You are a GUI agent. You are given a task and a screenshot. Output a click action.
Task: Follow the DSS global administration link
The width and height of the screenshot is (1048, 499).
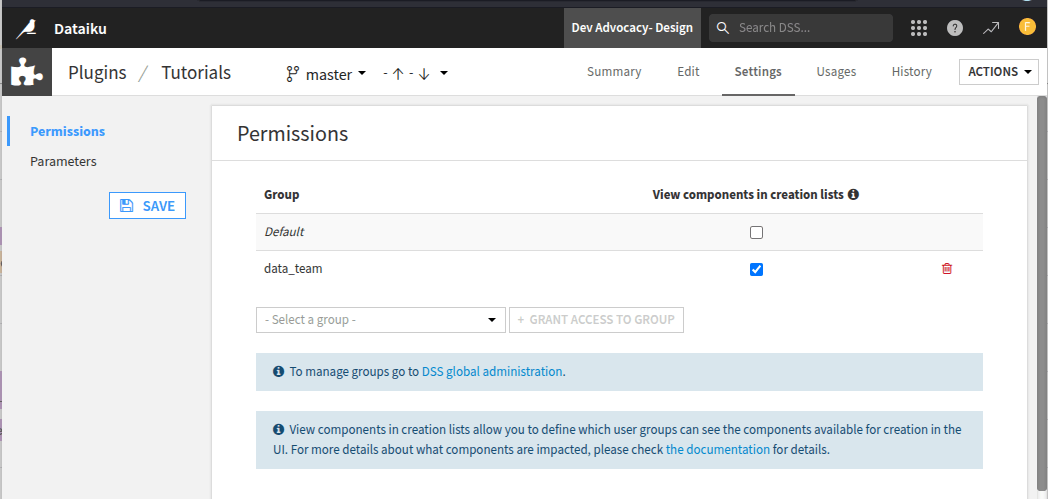pyautogui.click(x=492, y=371)
